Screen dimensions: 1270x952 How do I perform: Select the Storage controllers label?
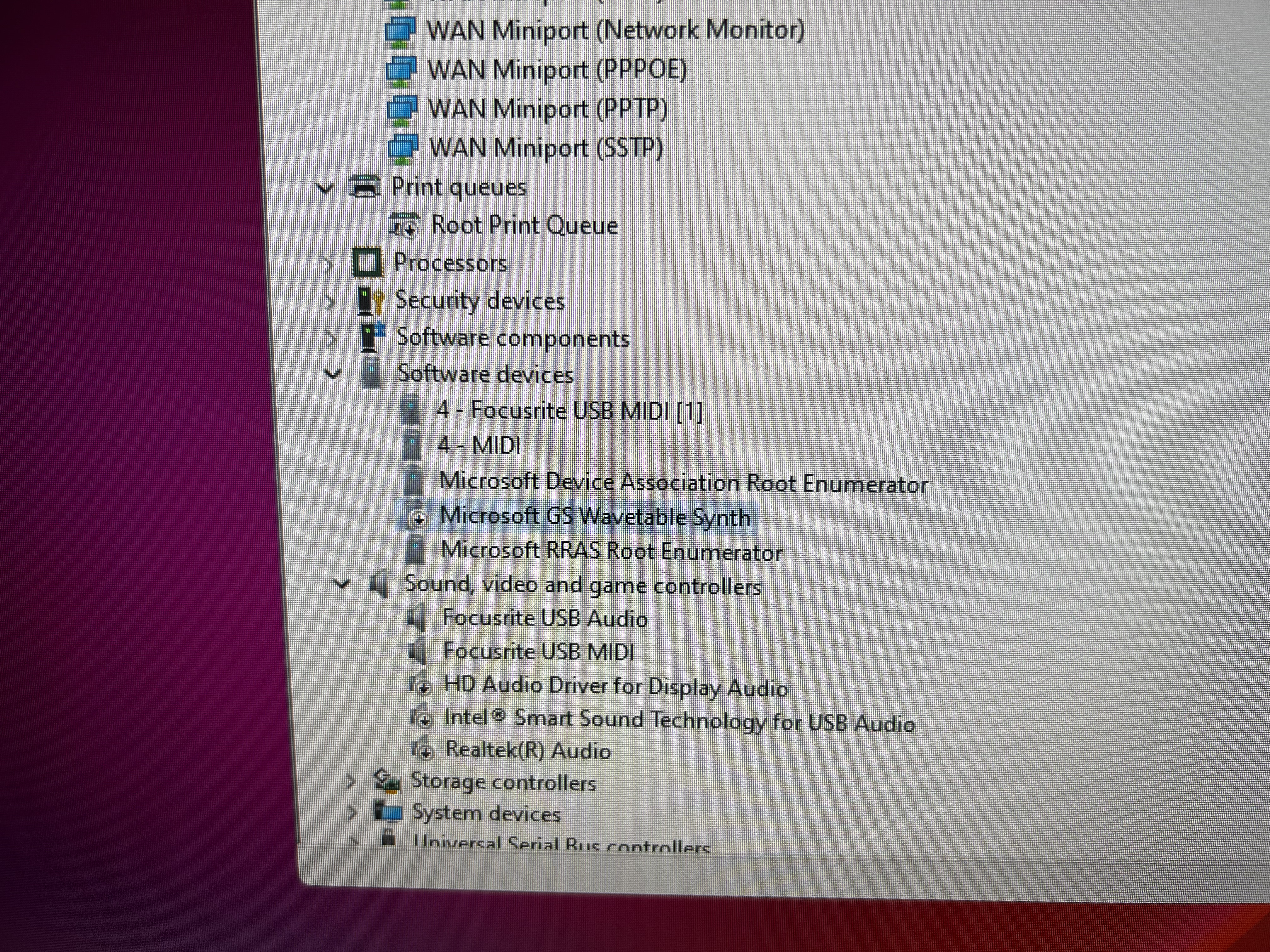(504, 782)
